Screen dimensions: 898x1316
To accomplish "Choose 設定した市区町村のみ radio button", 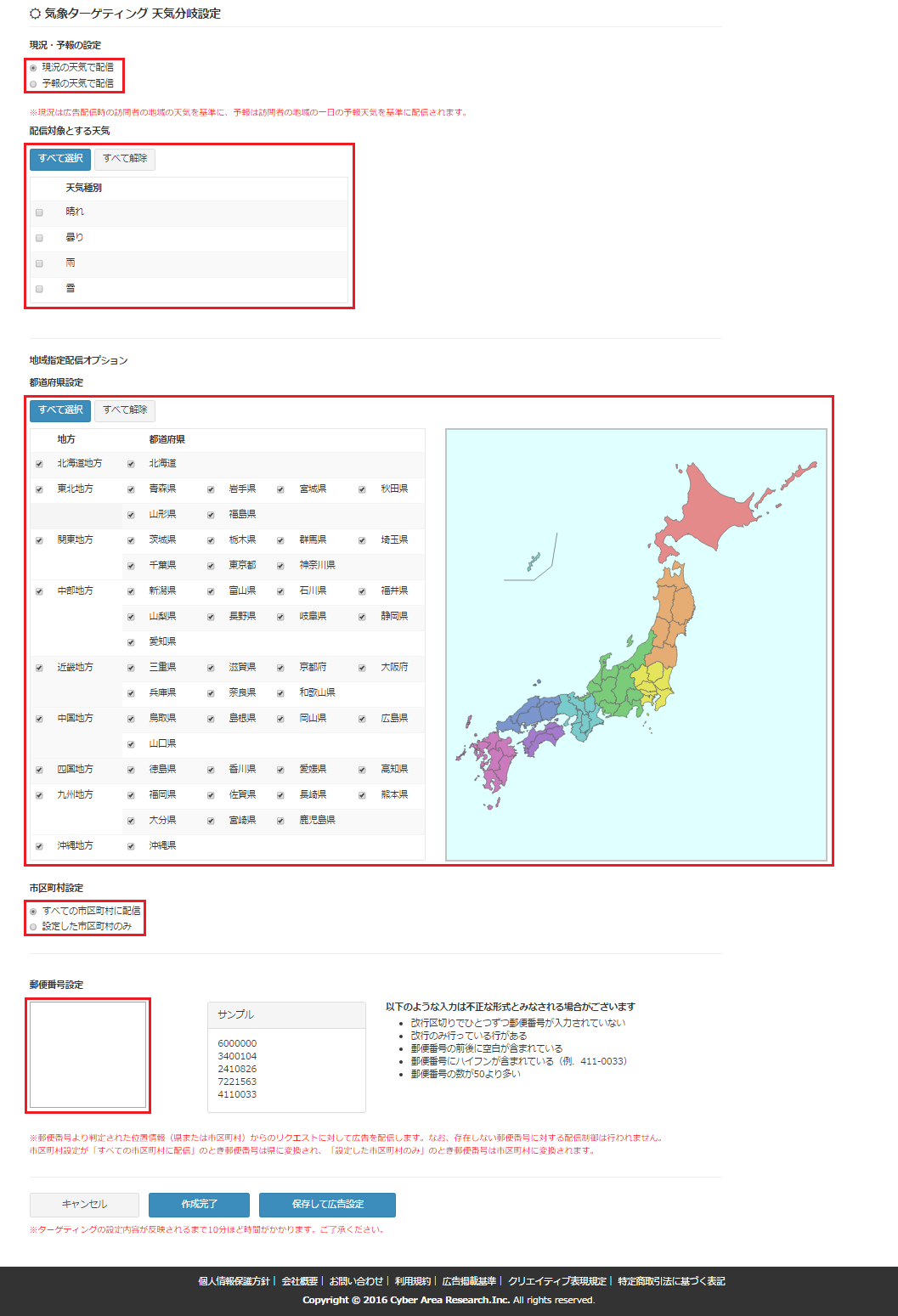I will [x=33, y=927].
